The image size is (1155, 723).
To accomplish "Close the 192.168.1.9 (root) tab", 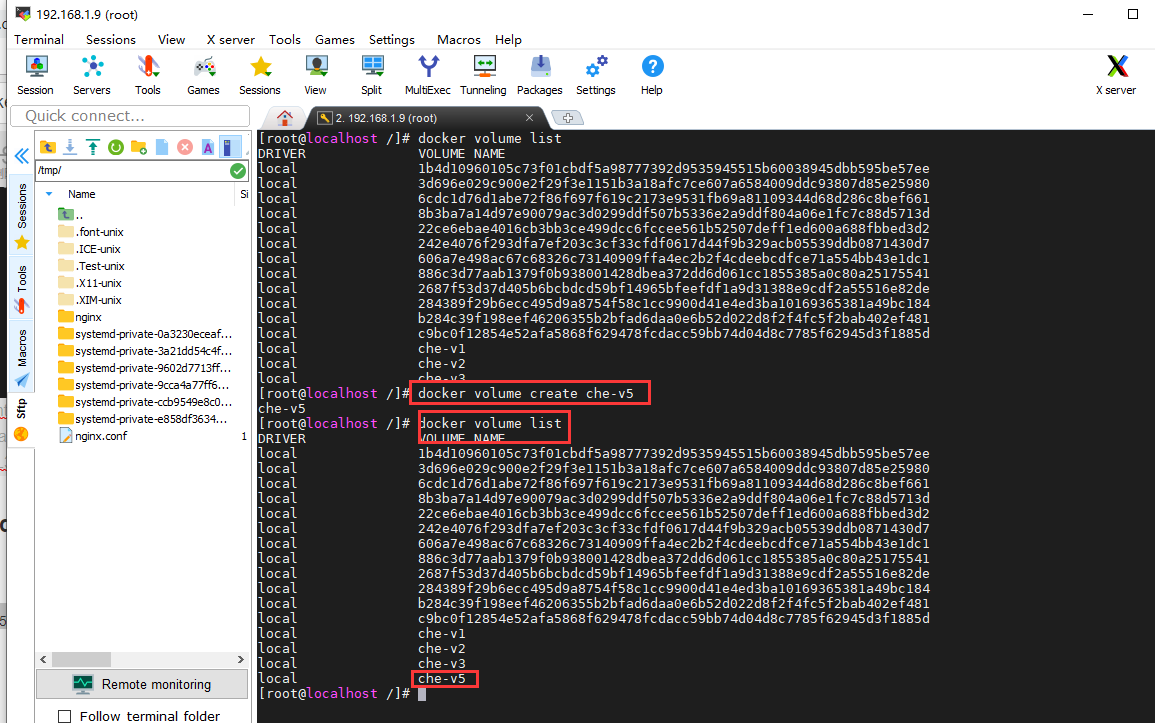I will [530, 118].
